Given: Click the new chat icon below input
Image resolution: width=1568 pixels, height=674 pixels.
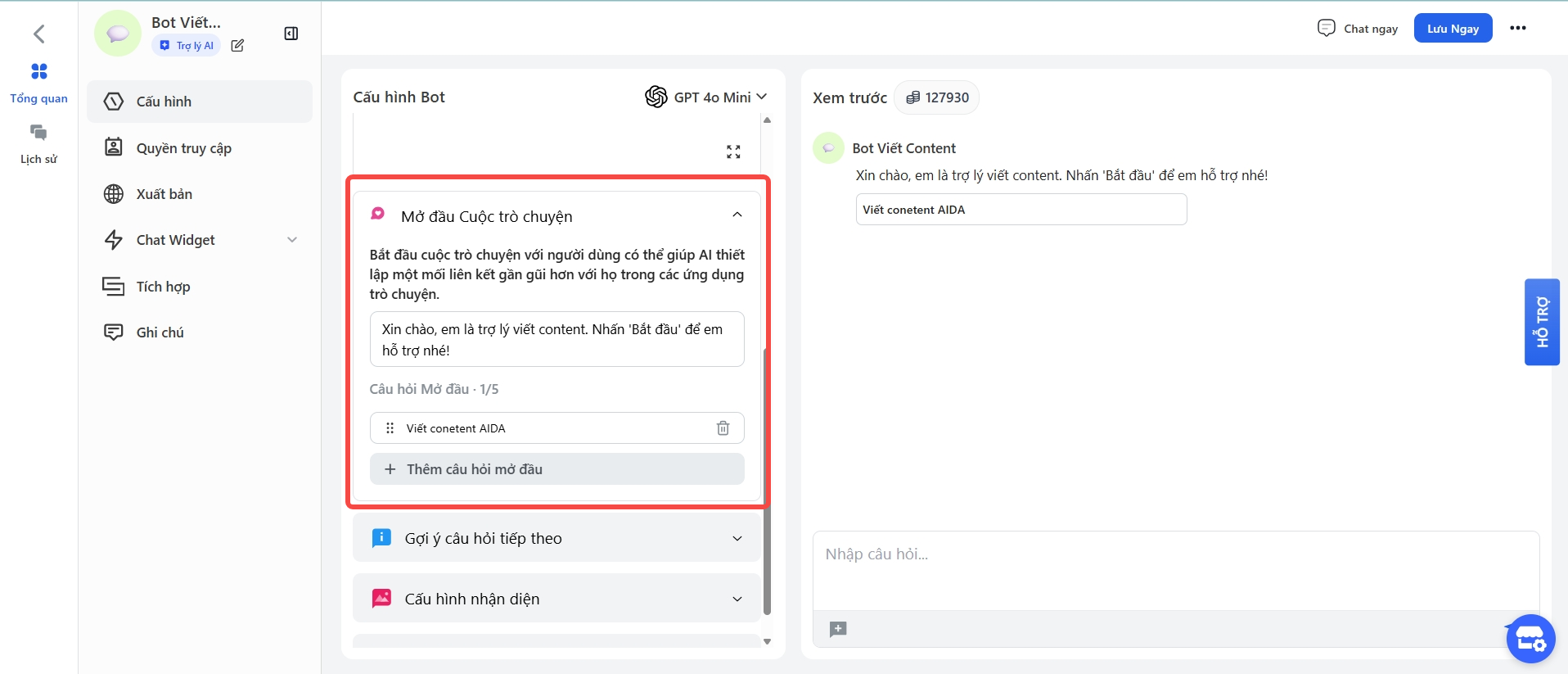Looking at the screenshot, I should (x=838, y=629).
